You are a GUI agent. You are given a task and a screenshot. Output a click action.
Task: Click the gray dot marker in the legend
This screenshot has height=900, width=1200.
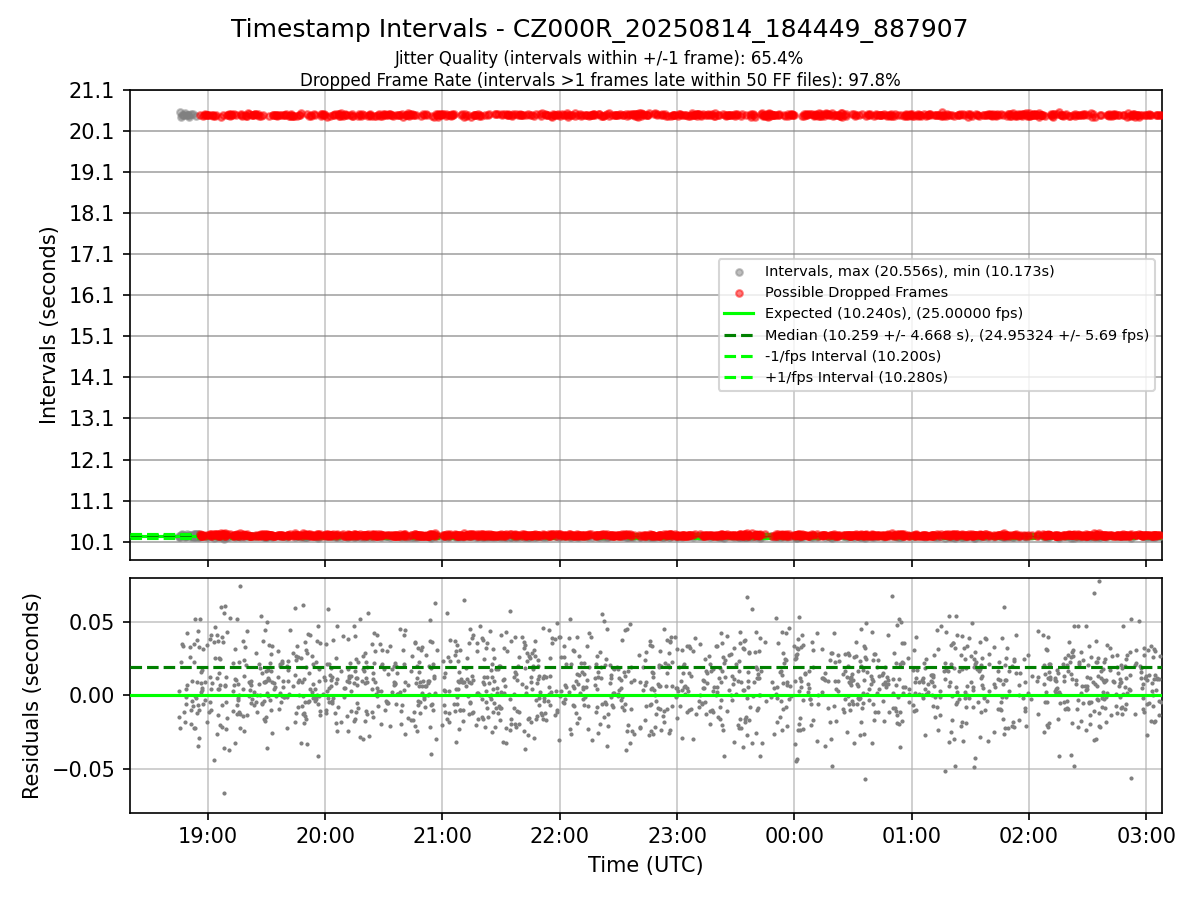pyautogui.click(x=739, y=272)
